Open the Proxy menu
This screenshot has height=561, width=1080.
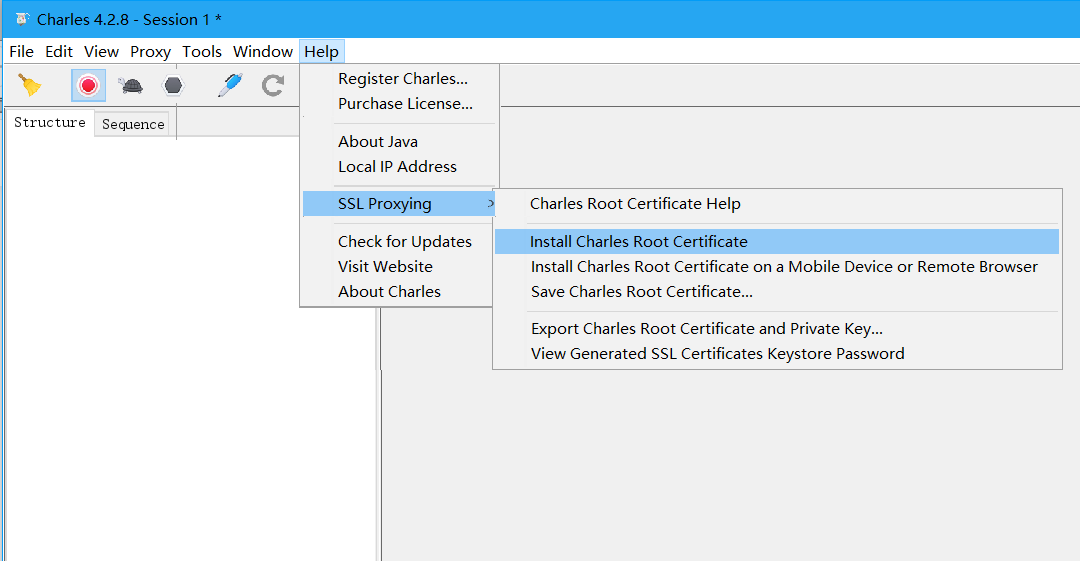[150, 52]
